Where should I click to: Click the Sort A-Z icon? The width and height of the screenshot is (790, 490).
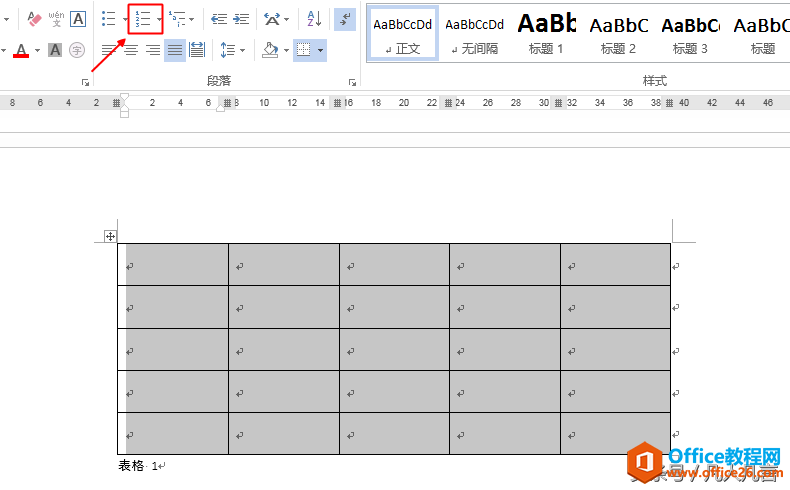(314, 19)
